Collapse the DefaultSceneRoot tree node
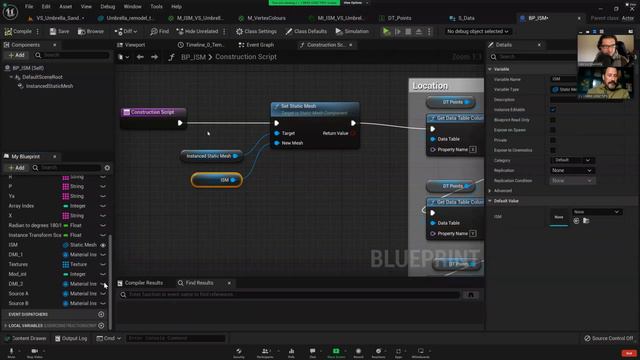This screenshot has width=640, height=360. point(11,77)
